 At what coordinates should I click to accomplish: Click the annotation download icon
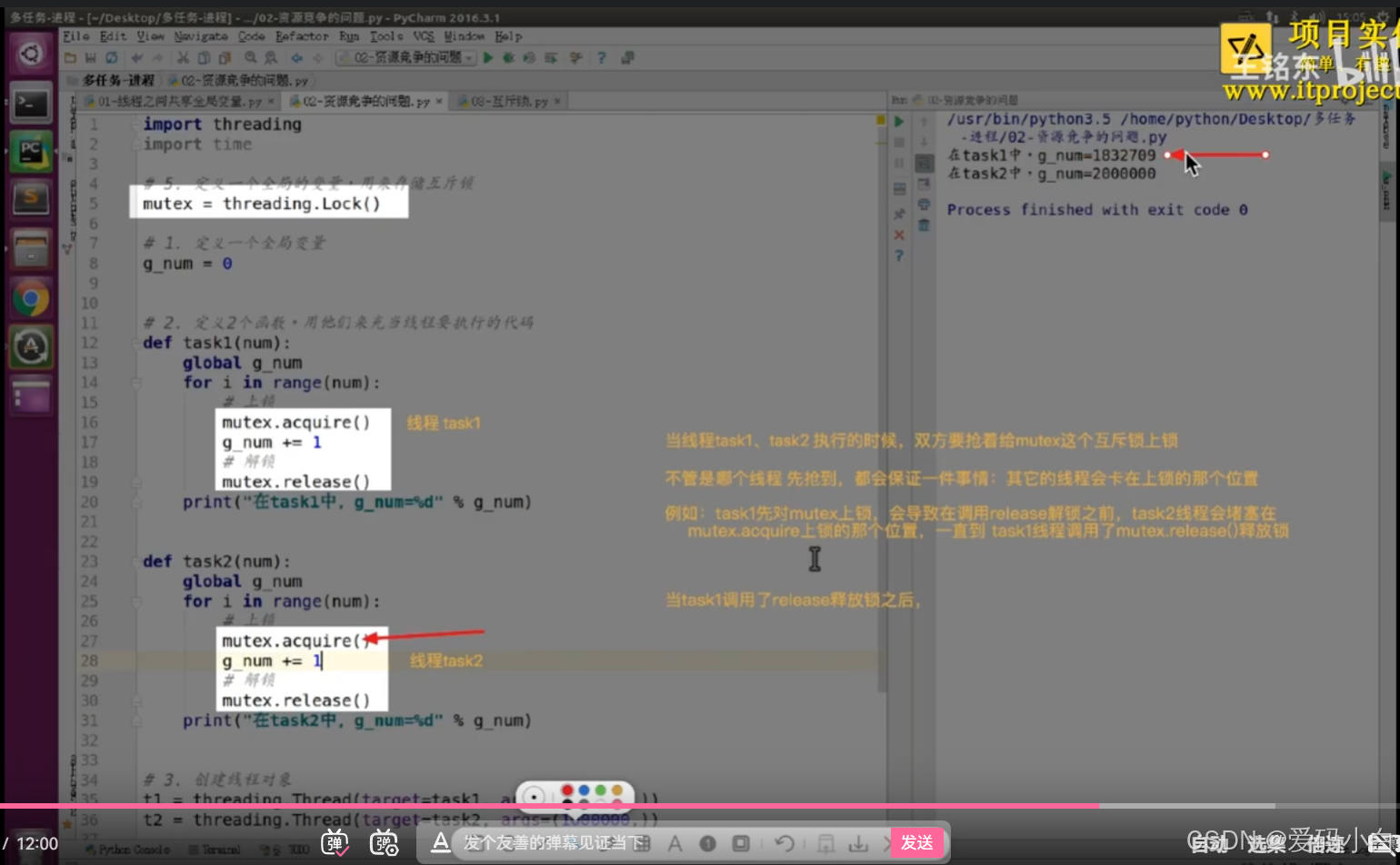[858, 844]
